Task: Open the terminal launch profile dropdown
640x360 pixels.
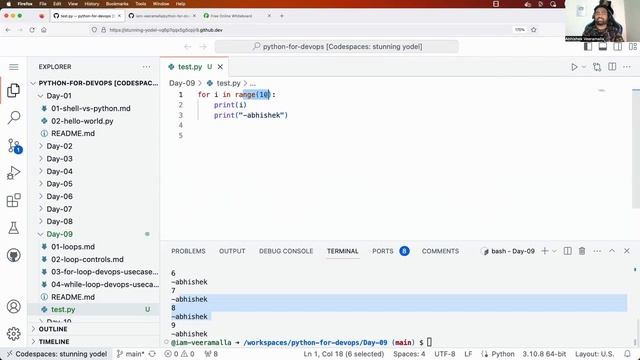Action: [x=554, y=251]
